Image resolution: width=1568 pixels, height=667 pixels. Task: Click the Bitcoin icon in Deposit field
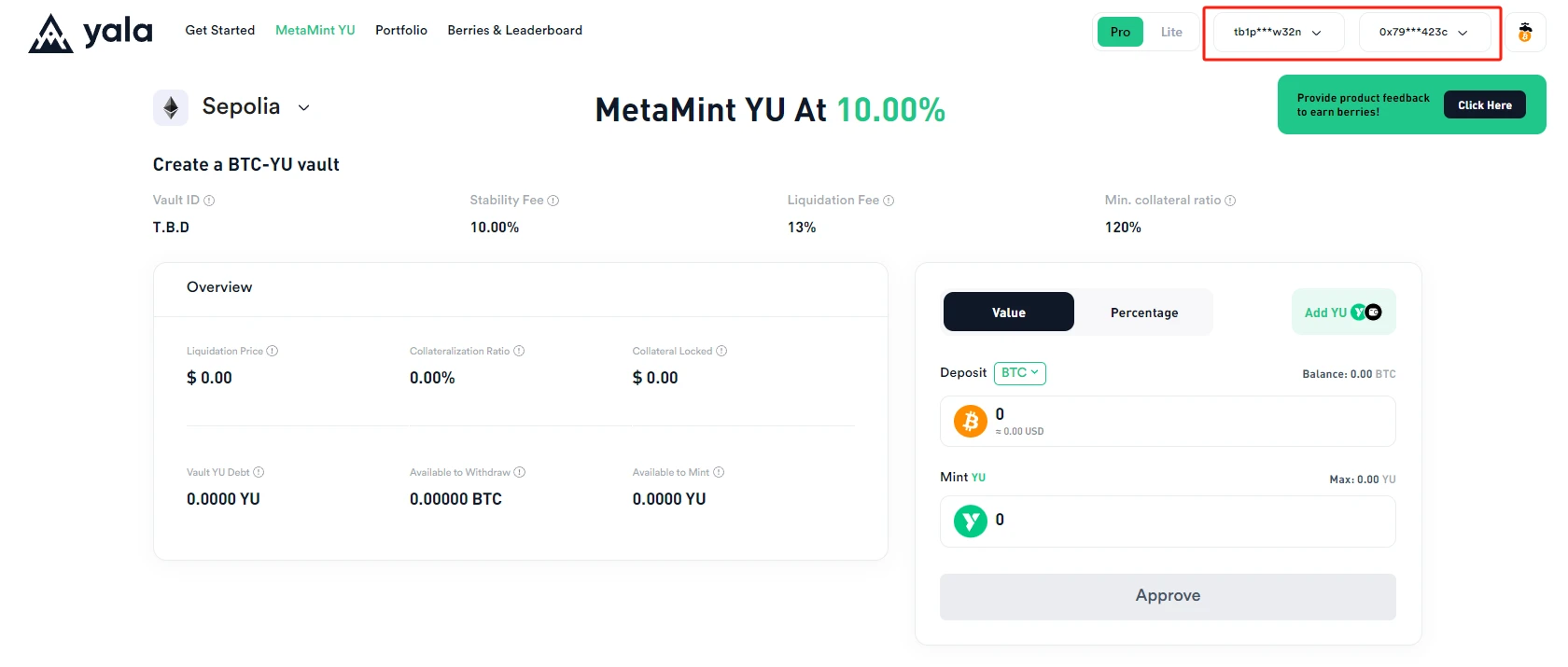(x=971, y=422)
